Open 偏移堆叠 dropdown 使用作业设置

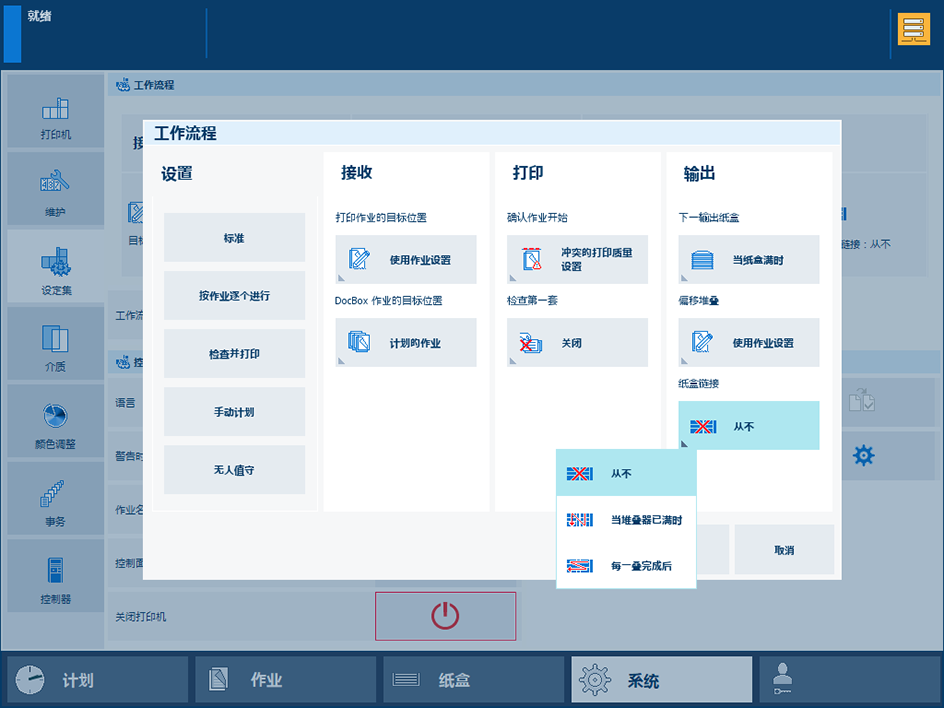749,343
